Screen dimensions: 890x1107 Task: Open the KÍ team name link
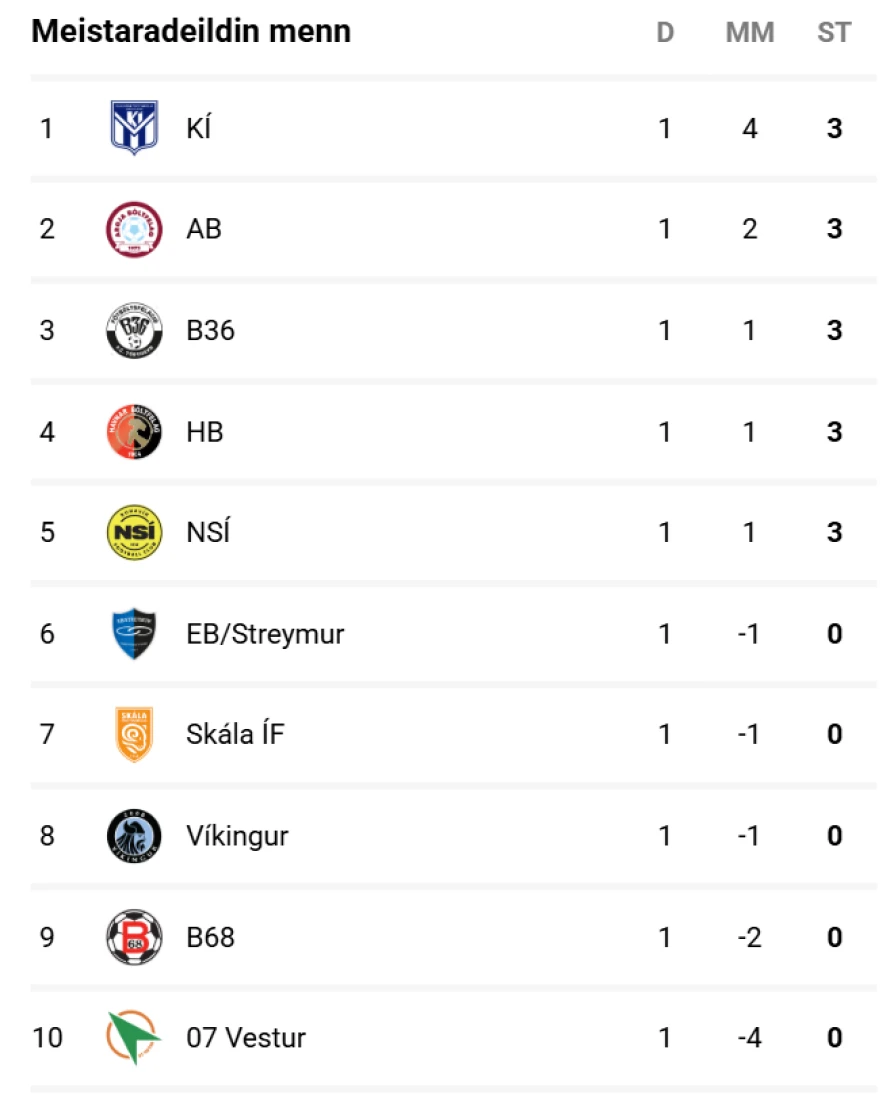click(x=199, y=129)
